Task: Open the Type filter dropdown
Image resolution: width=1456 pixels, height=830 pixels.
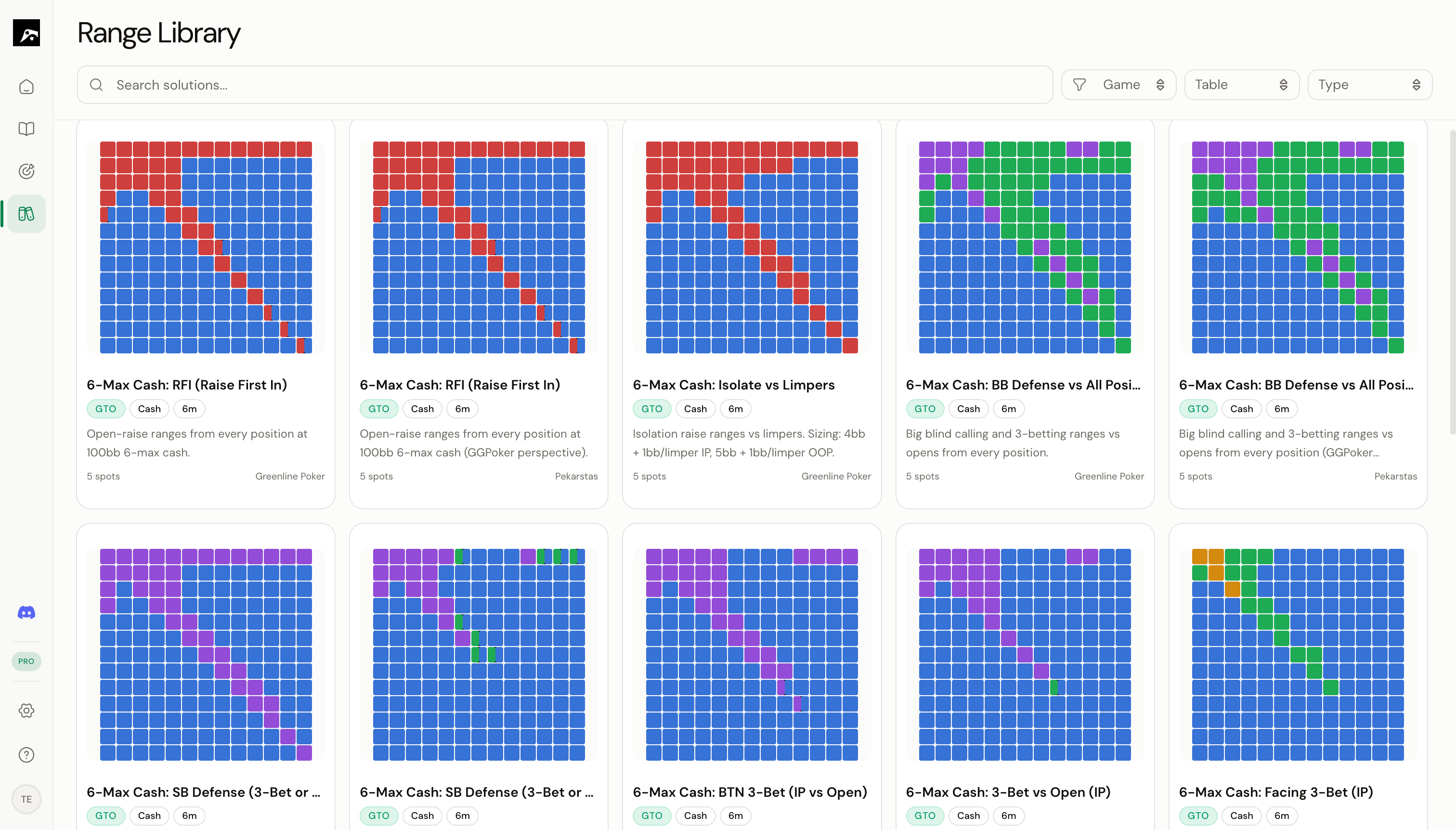Action: click(x=1369, y=84)
